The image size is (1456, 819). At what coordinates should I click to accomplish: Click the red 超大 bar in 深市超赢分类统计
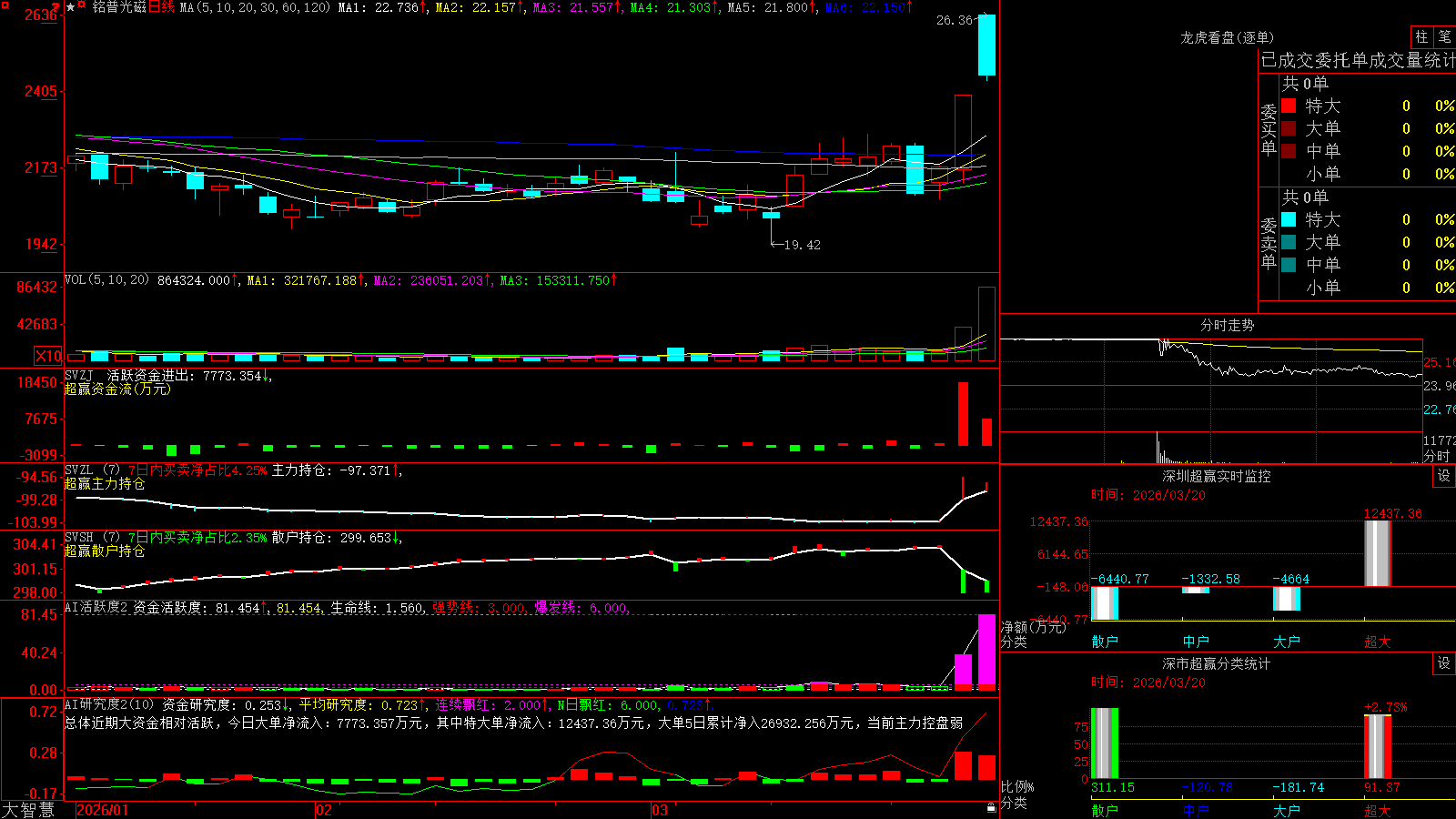click(x=1378, y=747)
